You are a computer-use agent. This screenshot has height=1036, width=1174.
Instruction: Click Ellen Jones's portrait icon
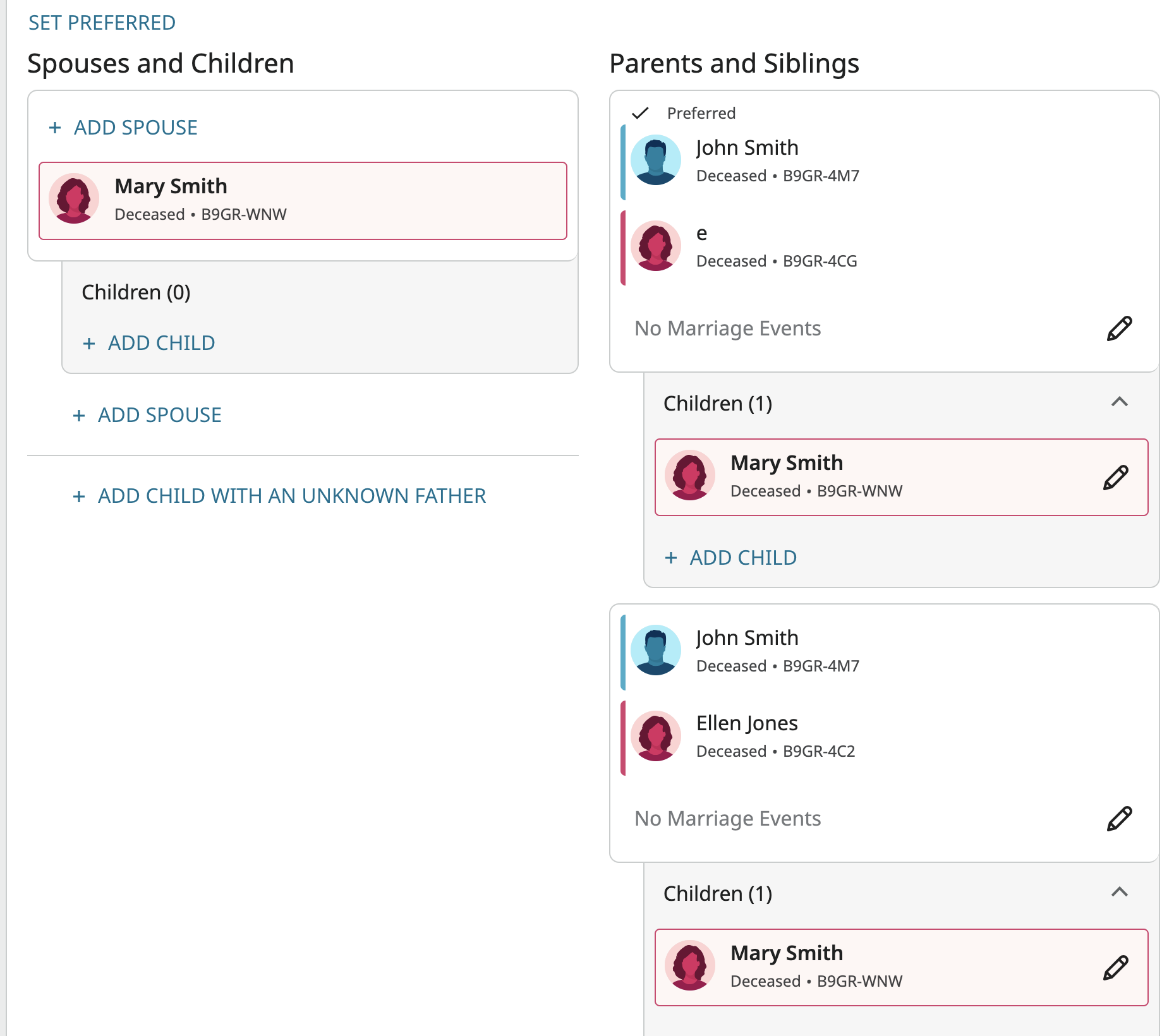[x=656, y=736]
